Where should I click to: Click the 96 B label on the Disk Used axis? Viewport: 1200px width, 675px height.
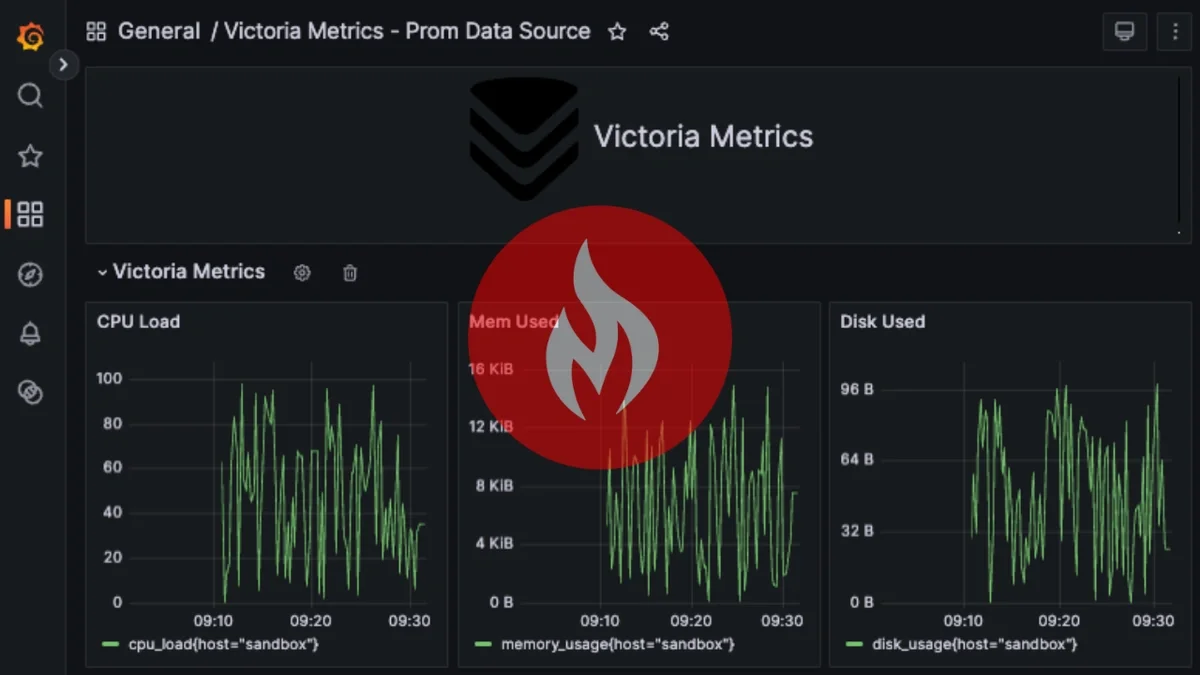(x=857, y=389)
